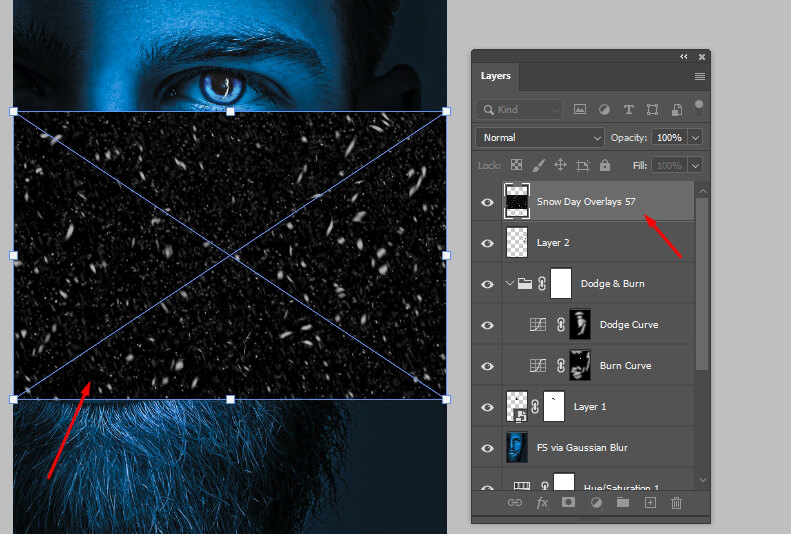The width and height of the screenshot is (791, 534).
Task: Toggle layer filtering switch on or off
Action: point(699,108)
